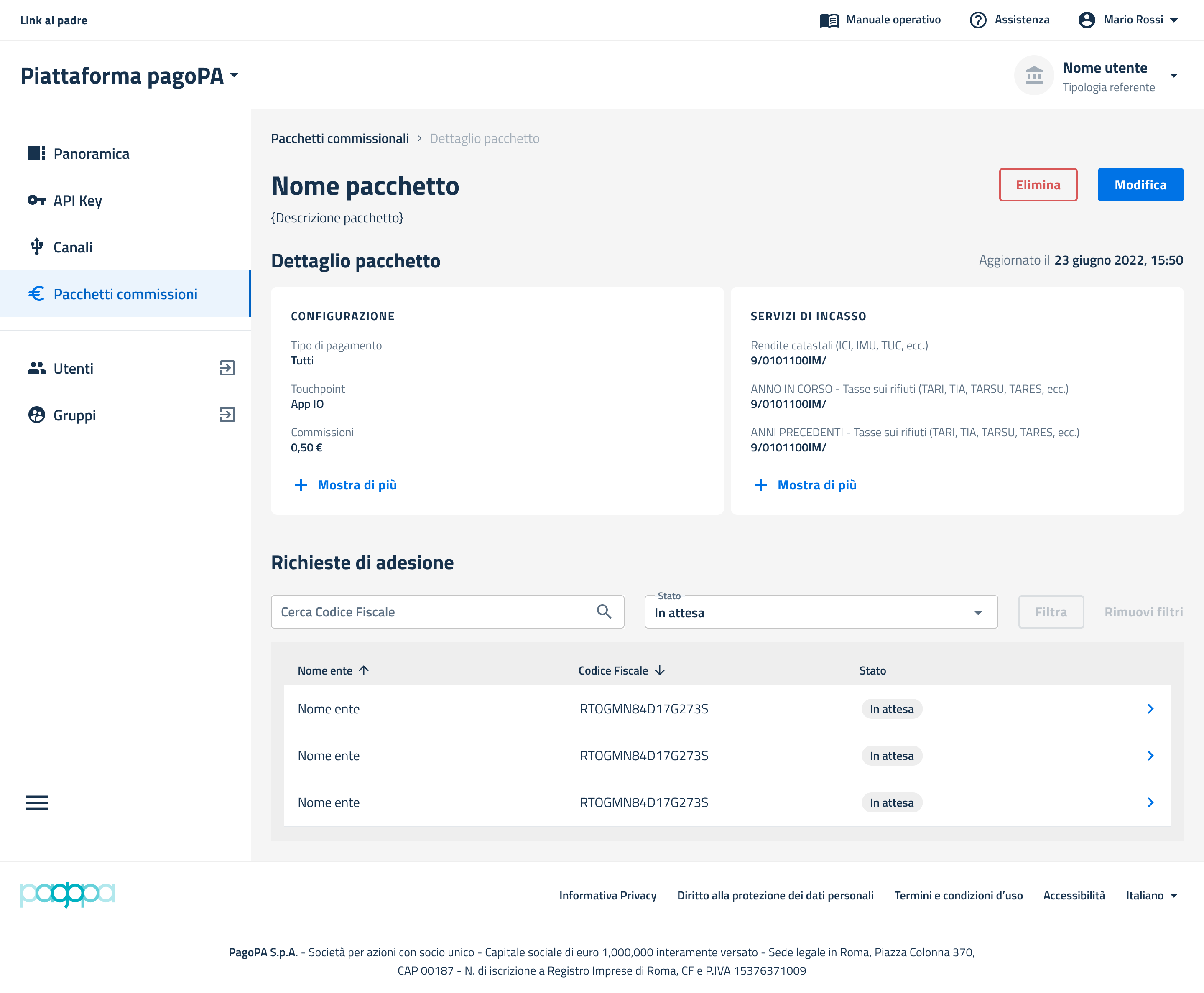Open API Key sidebar item
This screenshot has width=1204, height=993.
coord(78,201)
